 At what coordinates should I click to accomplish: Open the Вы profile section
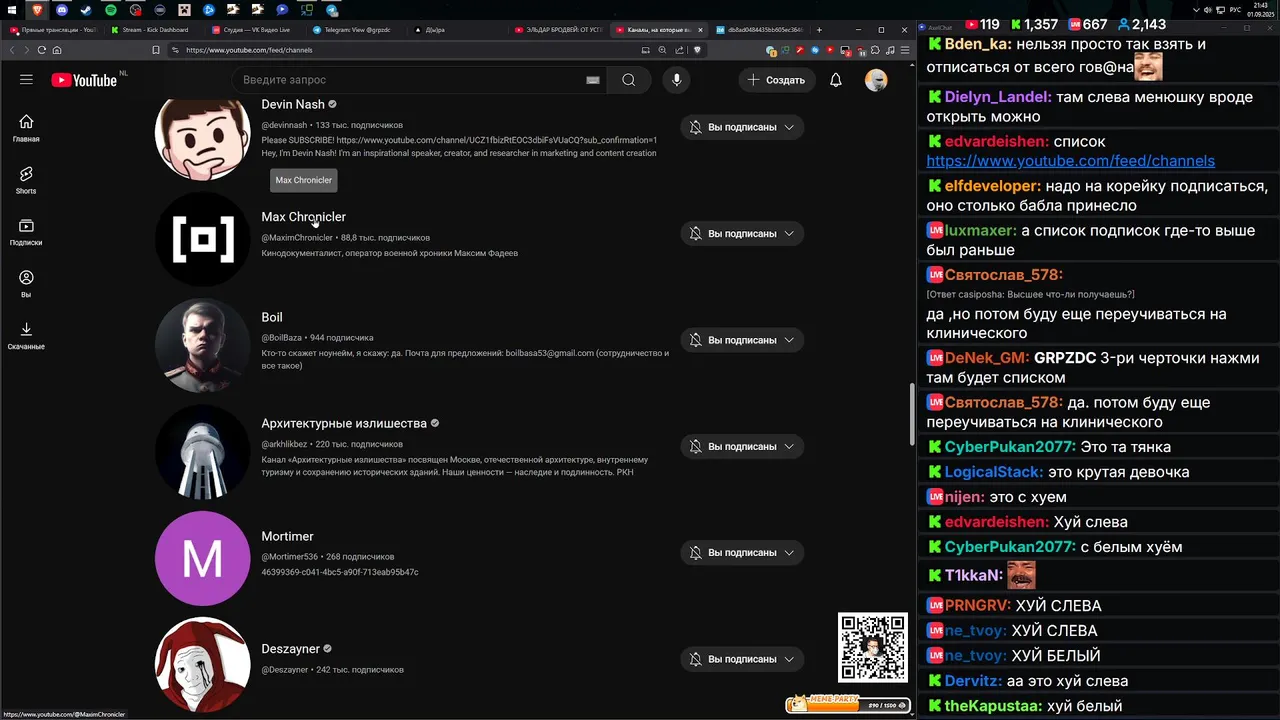tap(26, 284)
